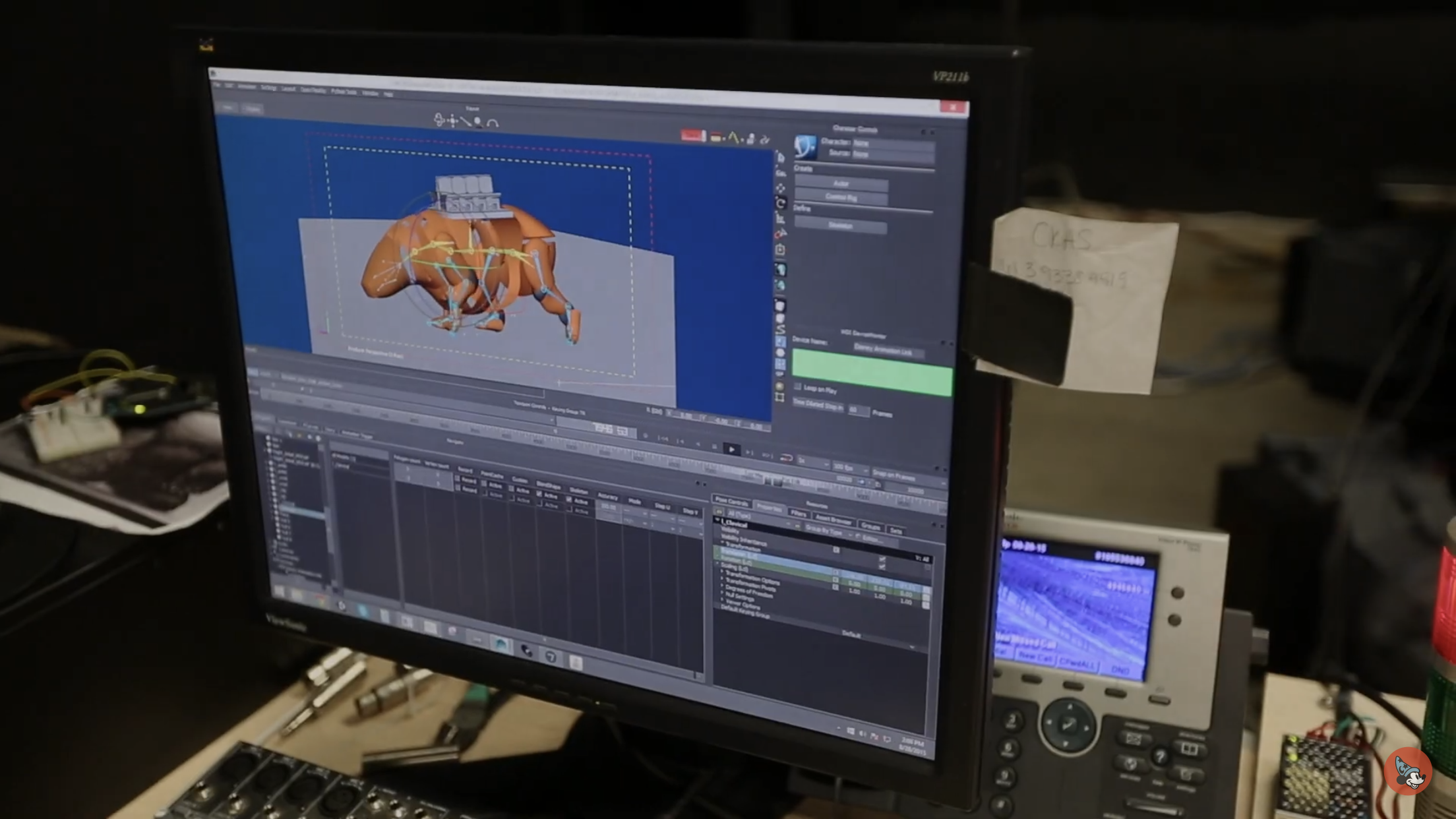Toggle first row Cluster Active checkbox
The width and height of the screenshot is (1456, 819).
(x=511, y=489)
